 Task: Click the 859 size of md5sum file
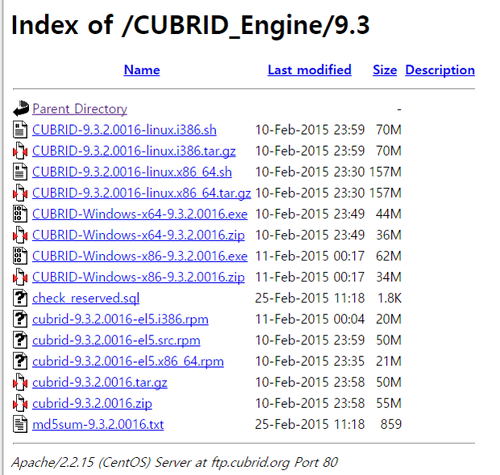pos(391,424)
